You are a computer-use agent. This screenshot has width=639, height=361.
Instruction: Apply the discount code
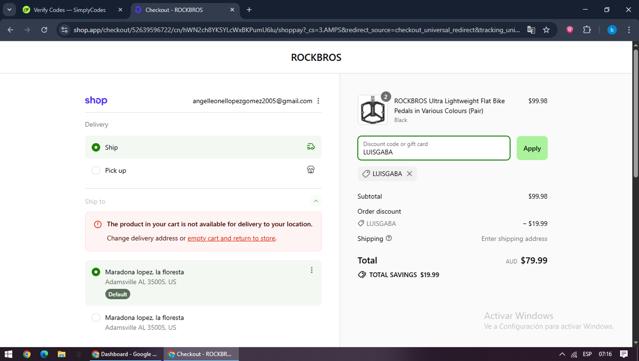click(532, 148)
